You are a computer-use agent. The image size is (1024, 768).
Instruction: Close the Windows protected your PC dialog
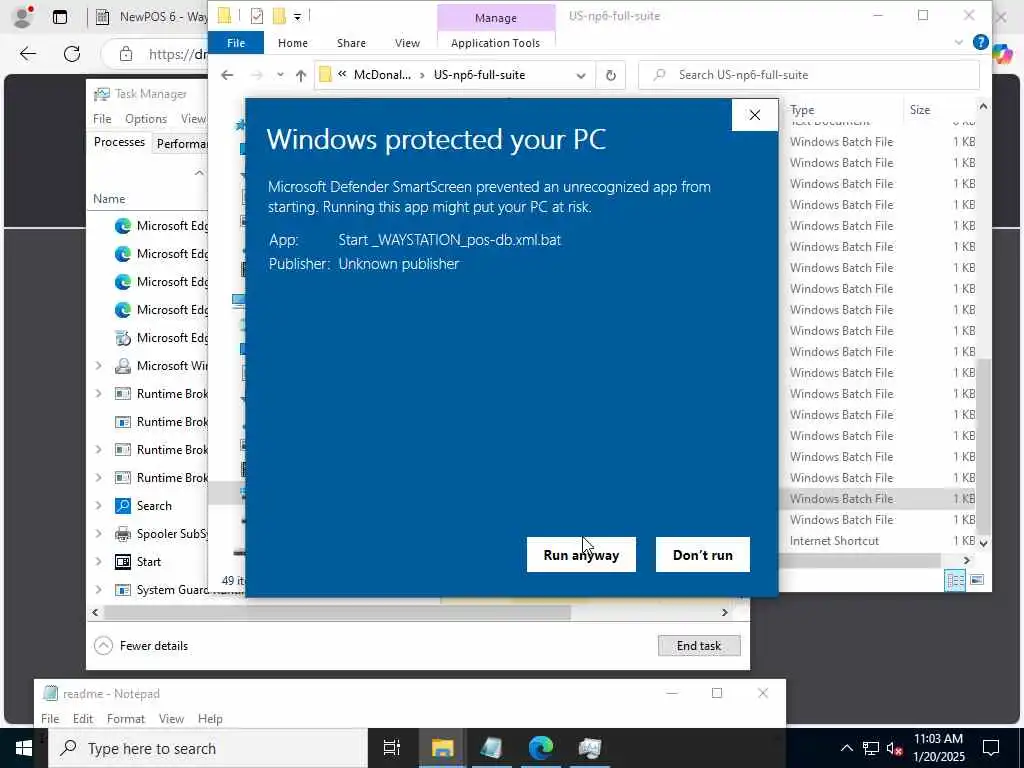[x=754, y=115]
